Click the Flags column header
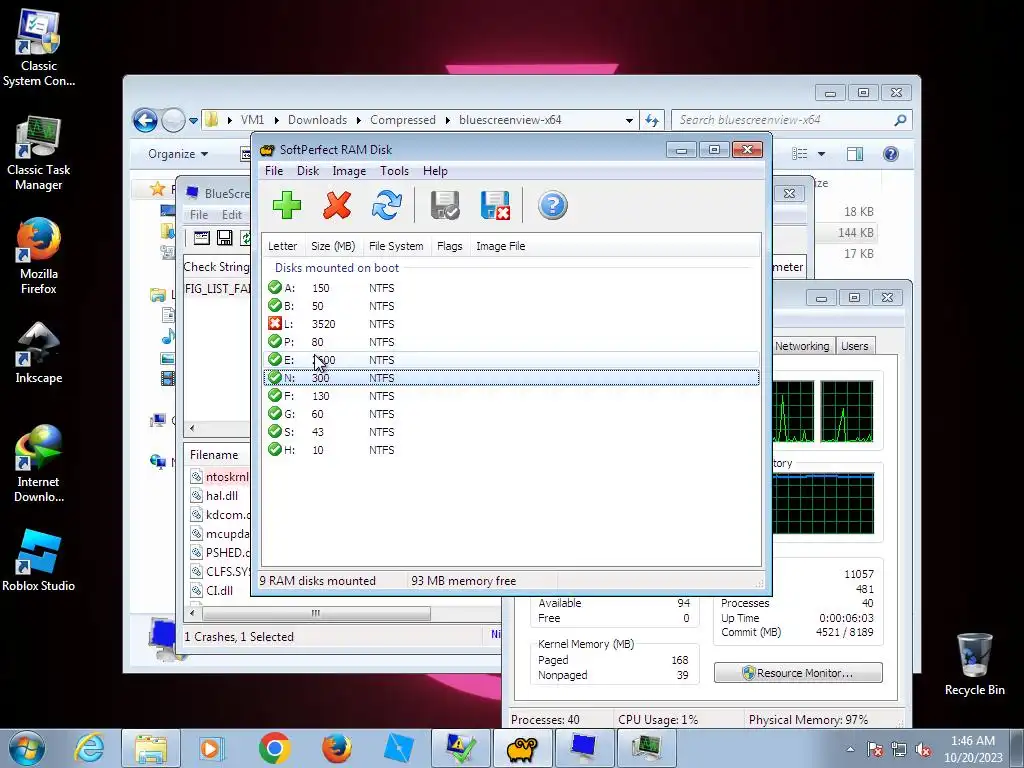The height and width of the screenshot is (768, 1024). pos(449,246)
